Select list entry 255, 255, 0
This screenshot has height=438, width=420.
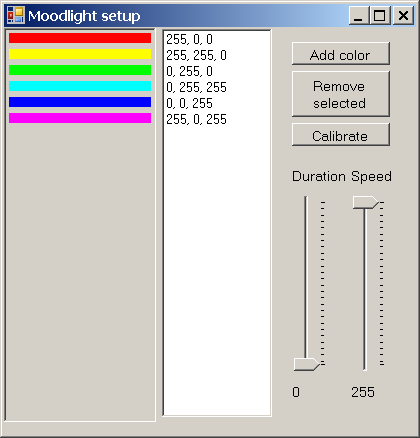[x=217, y=55]
